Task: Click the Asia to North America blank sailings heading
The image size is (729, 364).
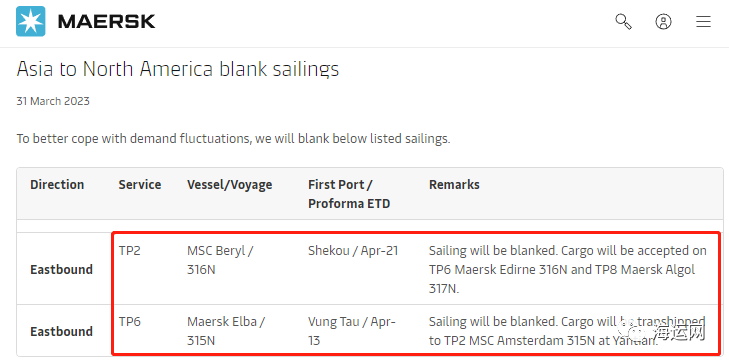Action: point(178,69)
